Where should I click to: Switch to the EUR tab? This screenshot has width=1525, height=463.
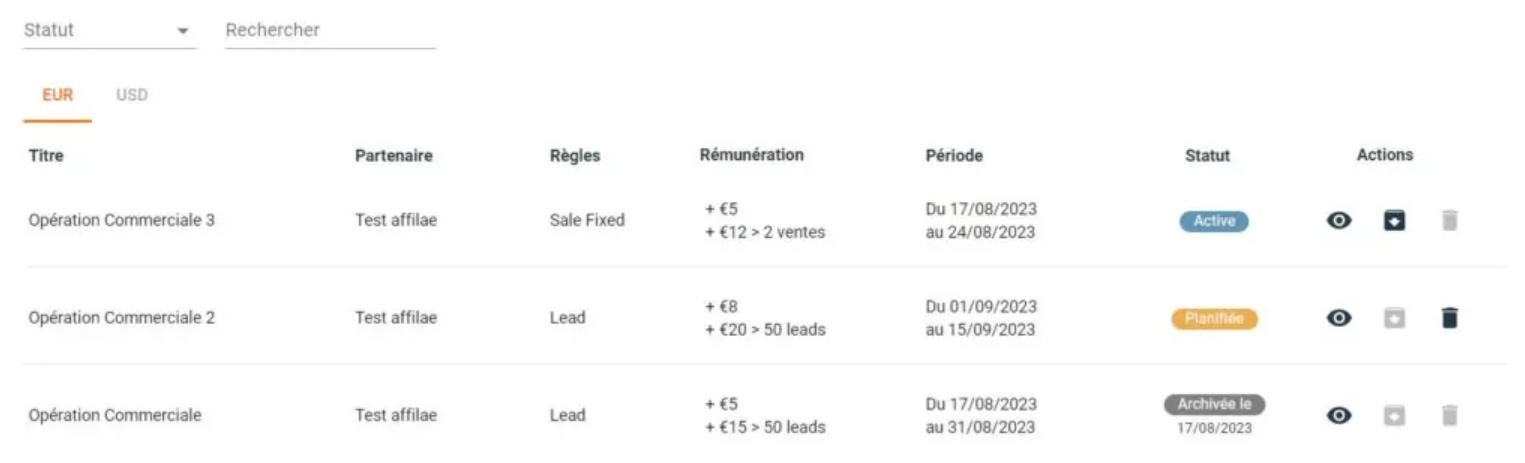[58, 96]
